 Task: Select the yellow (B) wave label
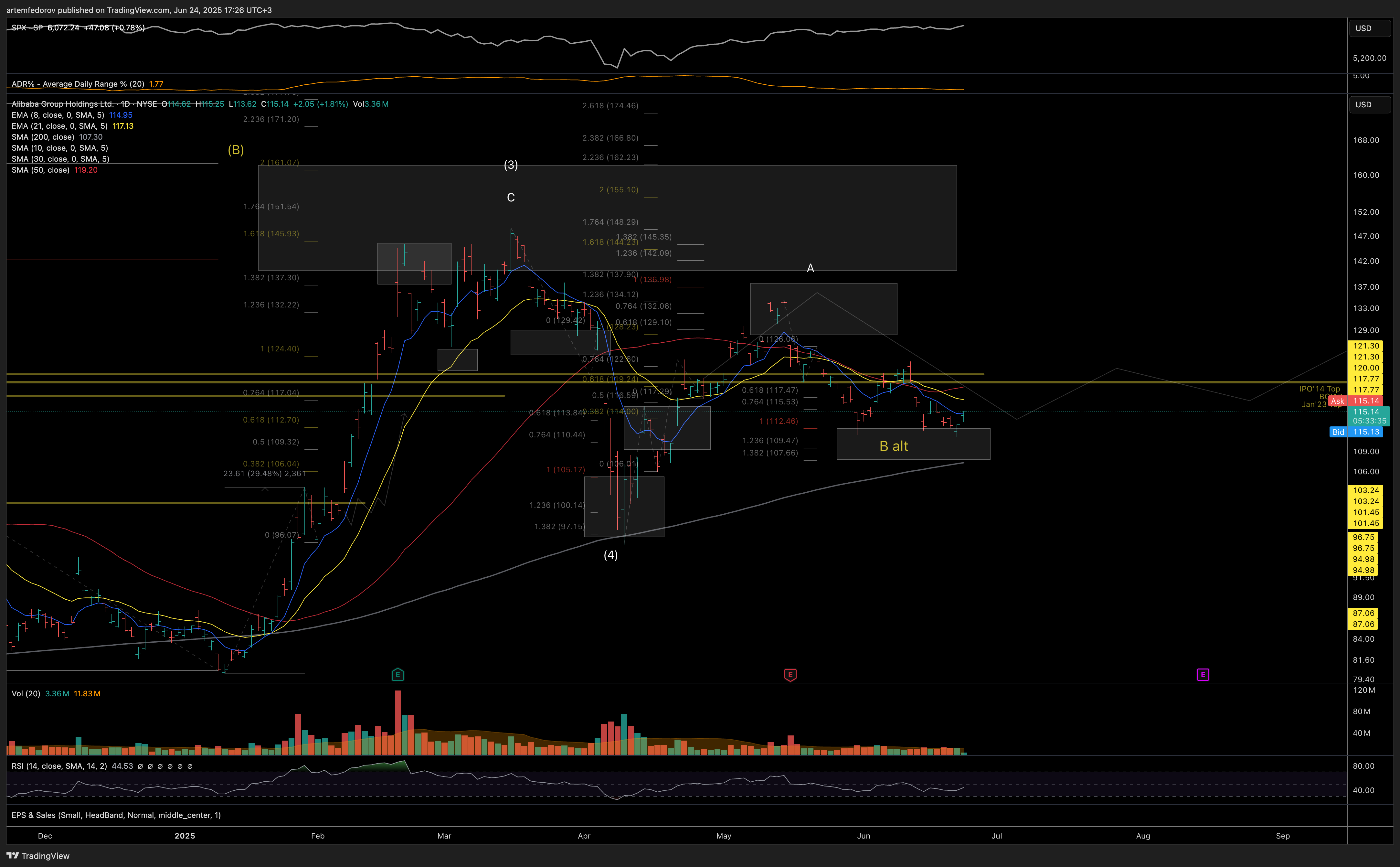[236, 150]
